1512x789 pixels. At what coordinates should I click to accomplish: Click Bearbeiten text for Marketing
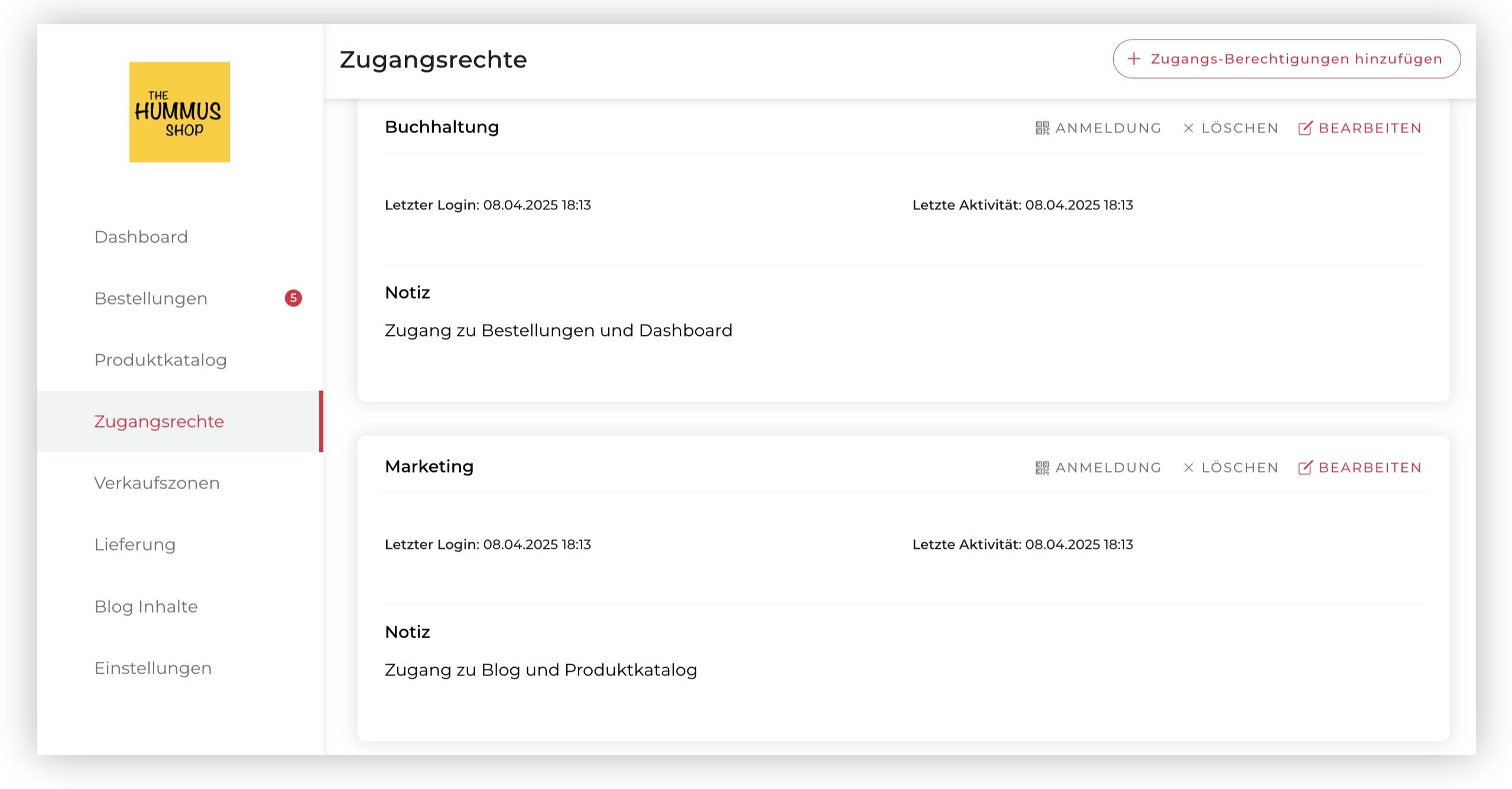(1370, 468)
